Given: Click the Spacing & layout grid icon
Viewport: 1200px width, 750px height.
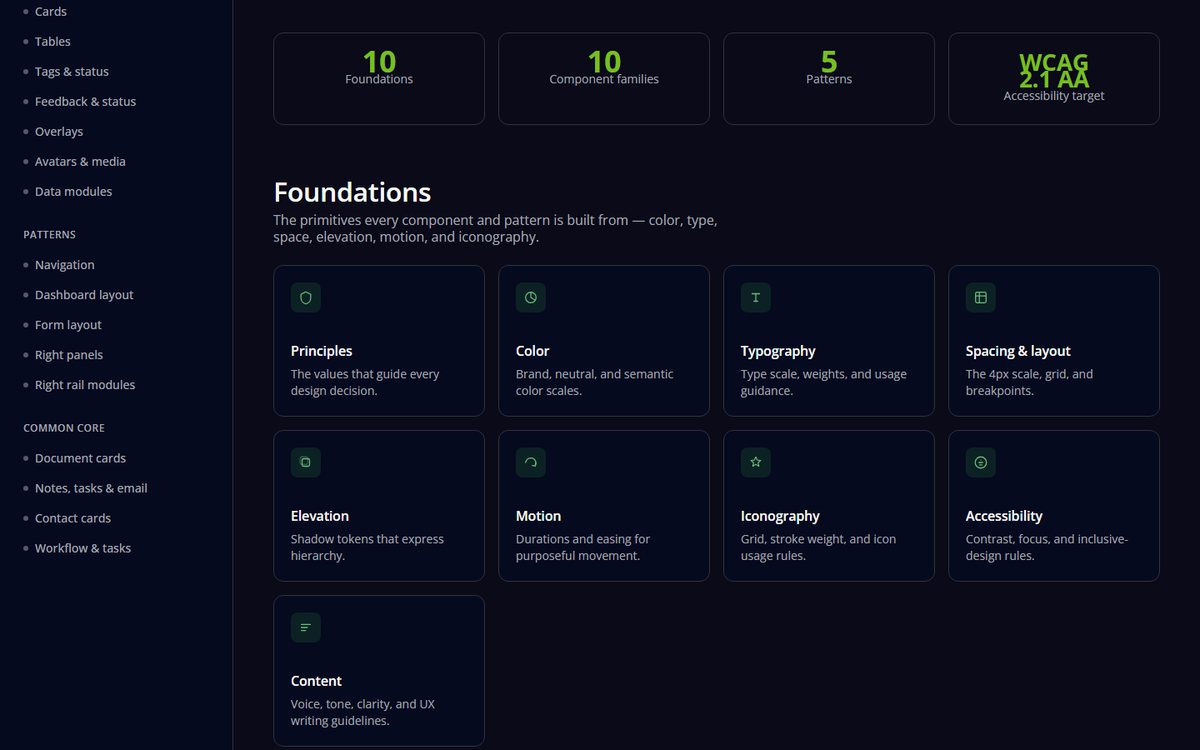Looking at the screenshot, I should 981,298.
